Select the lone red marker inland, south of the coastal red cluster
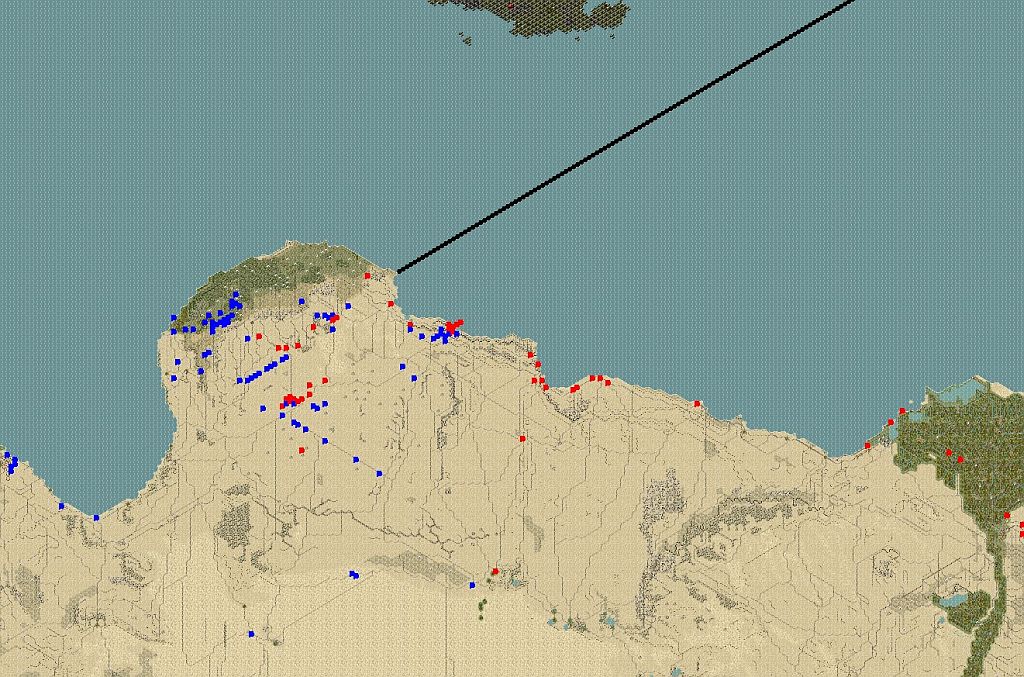 522,439
